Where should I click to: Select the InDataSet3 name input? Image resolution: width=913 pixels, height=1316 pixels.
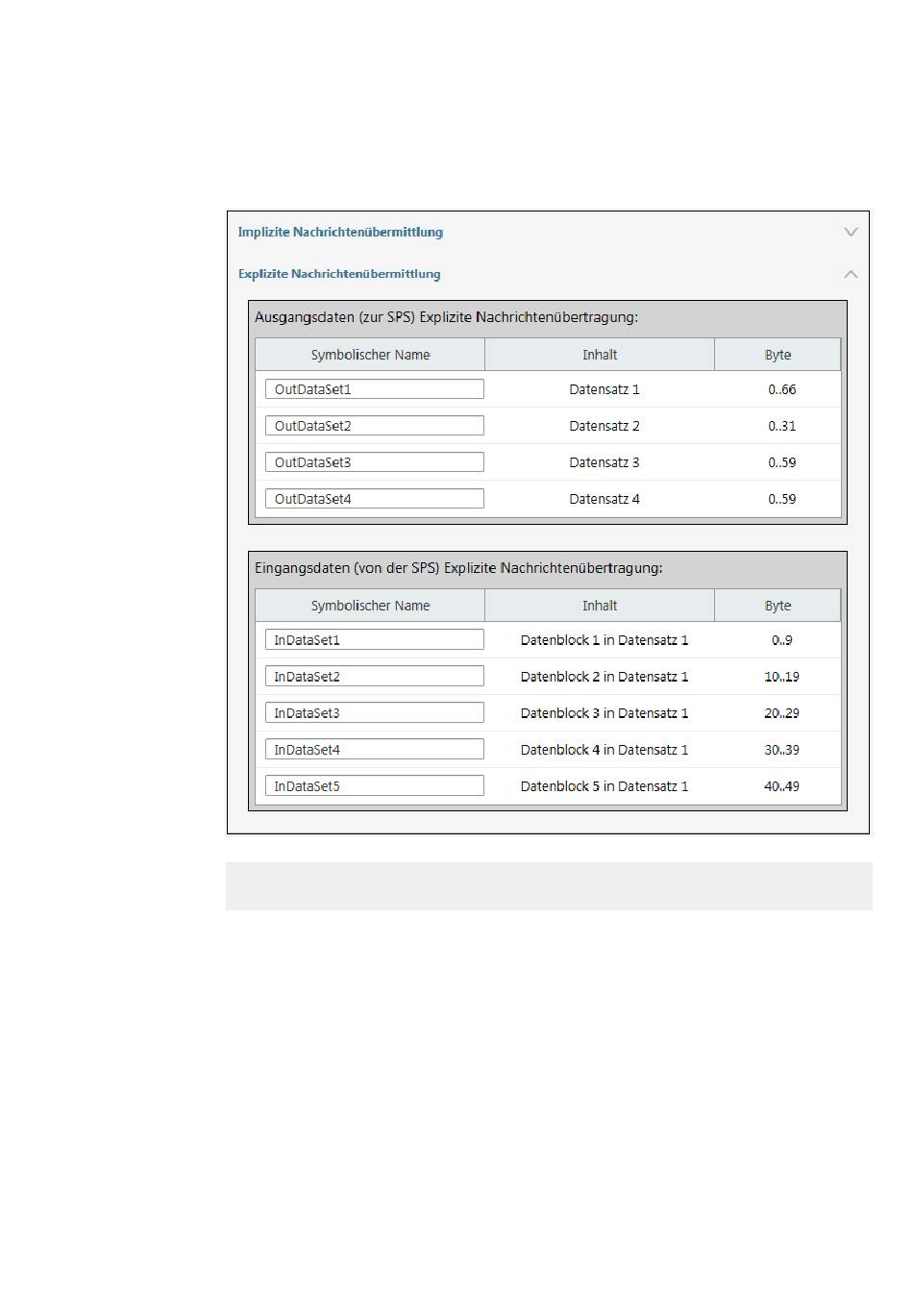point(374,713)
